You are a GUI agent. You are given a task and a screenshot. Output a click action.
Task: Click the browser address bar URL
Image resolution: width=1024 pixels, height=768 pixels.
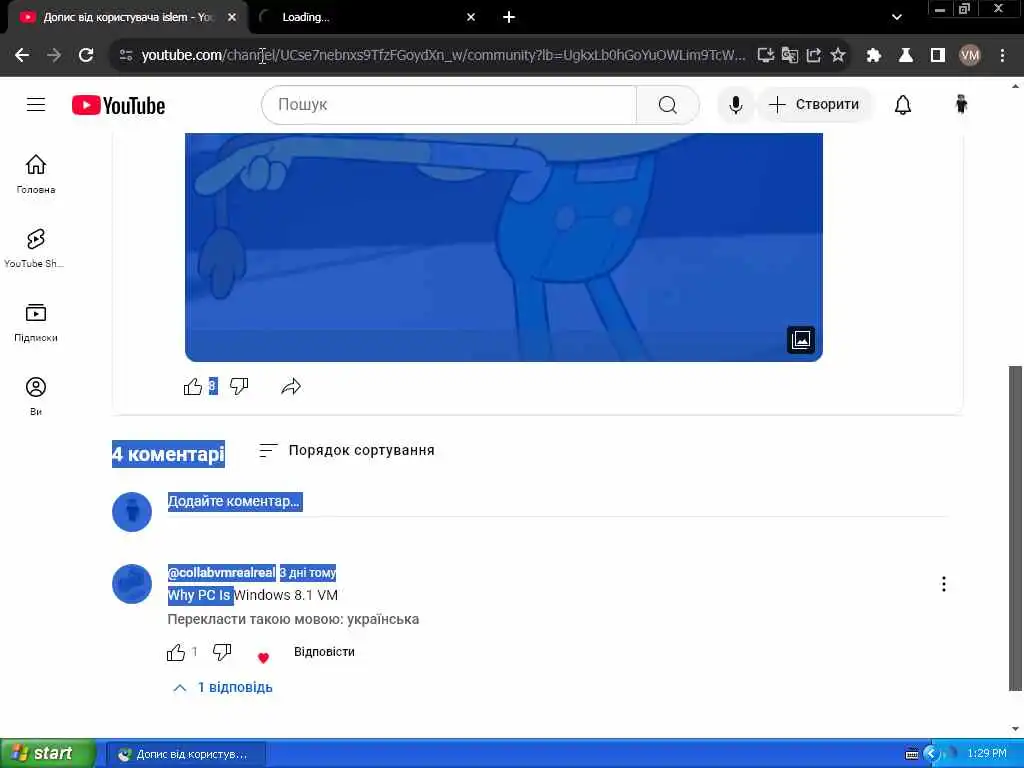click(x=443, y=56)
